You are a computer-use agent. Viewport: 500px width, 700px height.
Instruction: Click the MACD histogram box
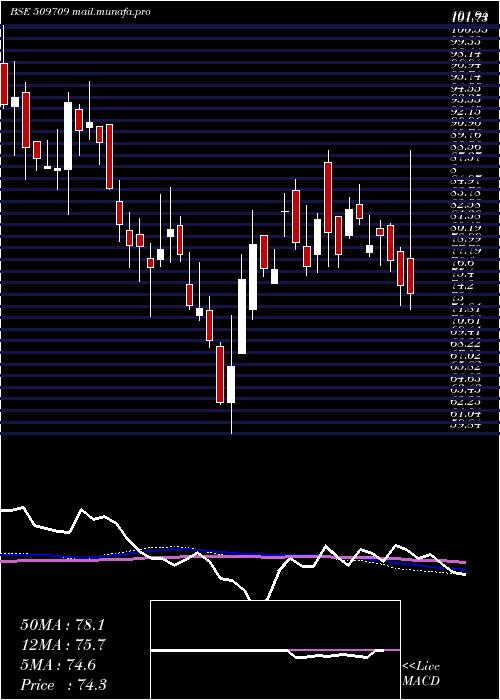(275, 650)
